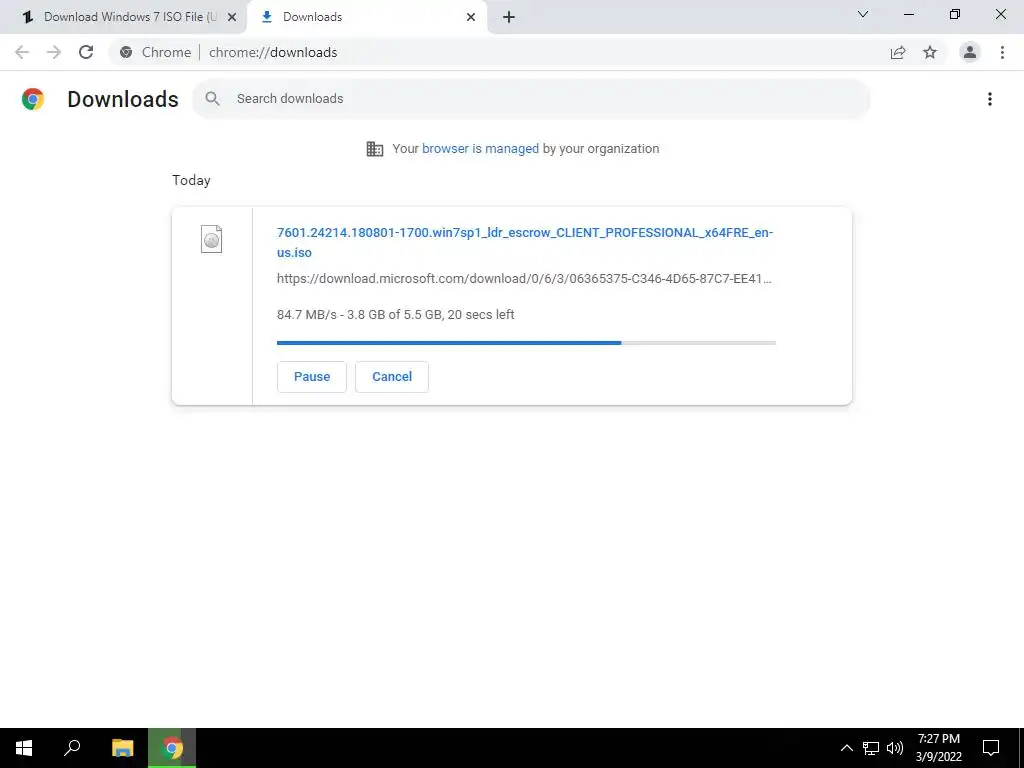Open the downloading ISO file name link
This screenshot has height=768, width=1024.
(524, 242)
